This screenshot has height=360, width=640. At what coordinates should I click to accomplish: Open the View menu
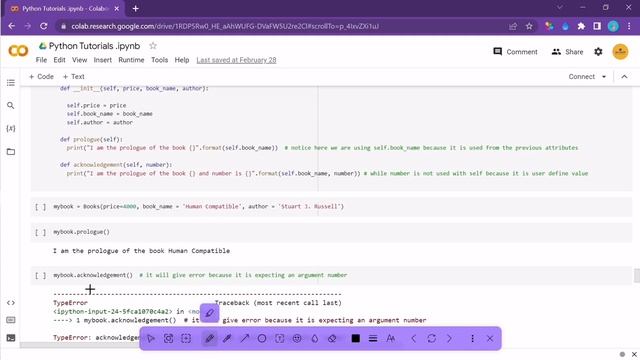79,60
